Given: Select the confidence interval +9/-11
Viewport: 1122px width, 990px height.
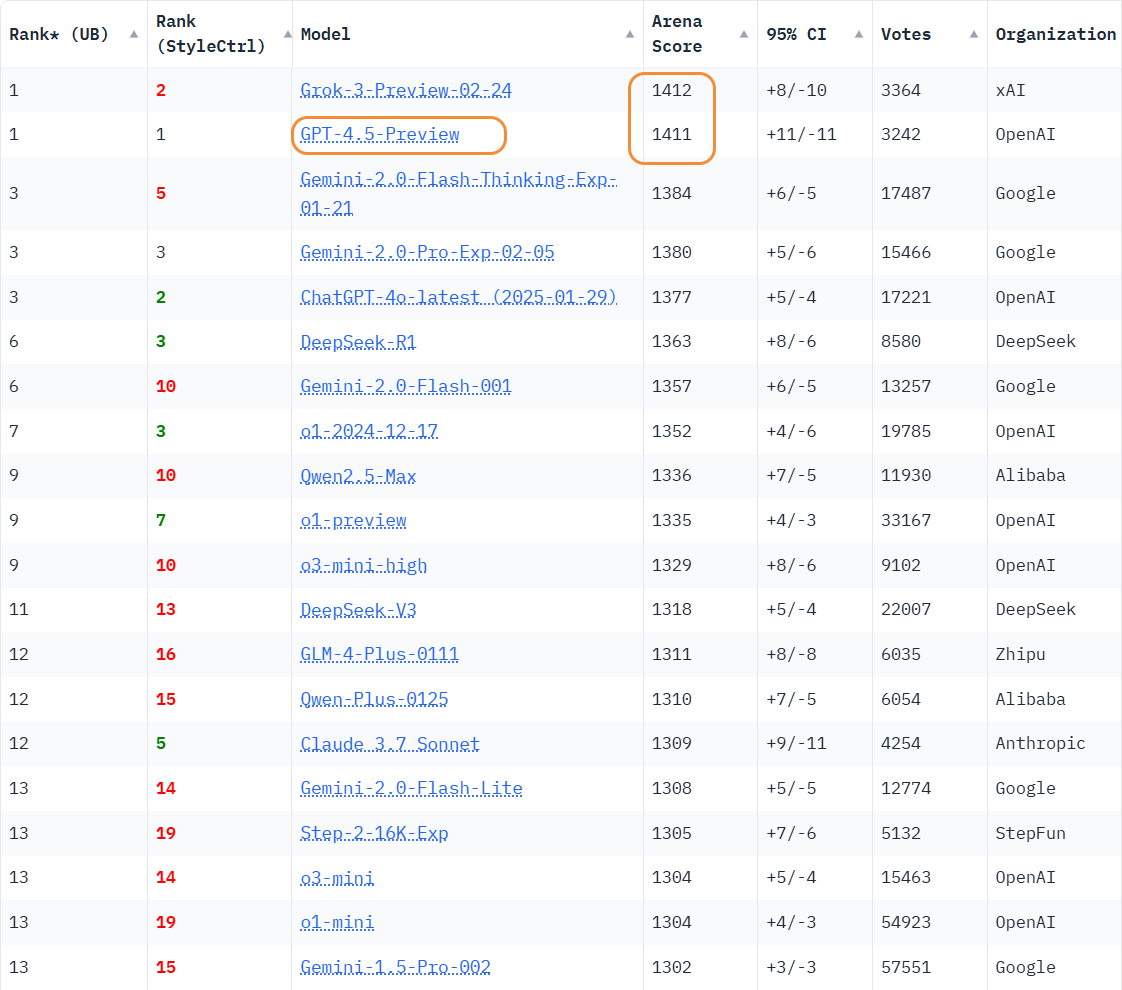Looking at the screenshot, I should pyautogui.click(x=796, y=744).
